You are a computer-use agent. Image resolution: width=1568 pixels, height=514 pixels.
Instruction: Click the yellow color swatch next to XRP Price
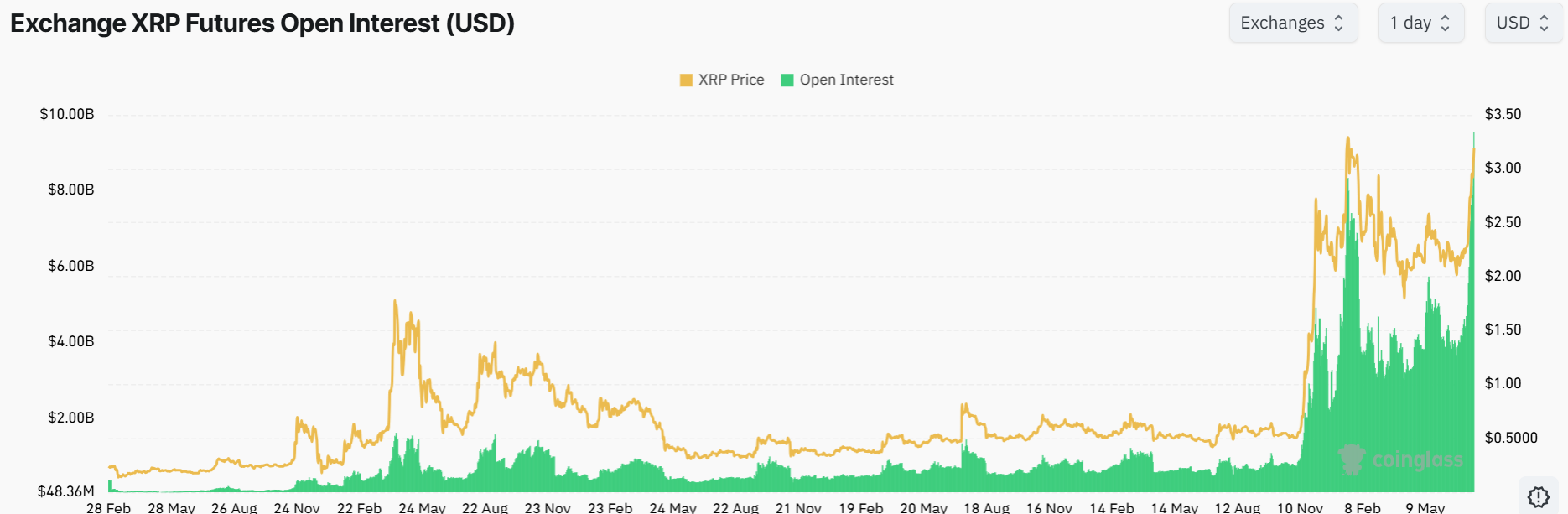pos(684,79)
